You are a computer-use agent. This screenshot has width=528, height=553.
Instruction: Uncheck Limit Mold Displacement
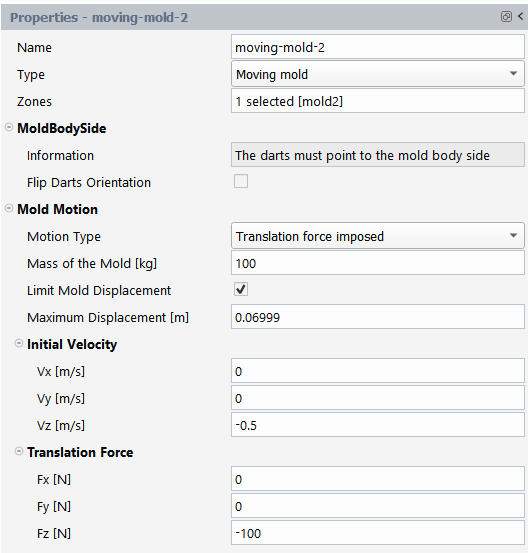click(x=241, y=289)
